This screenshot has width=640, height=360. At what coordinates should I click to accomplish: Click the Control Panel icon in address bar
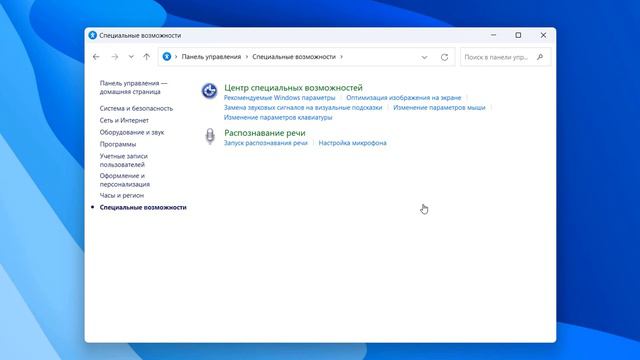tap(167, 57)
